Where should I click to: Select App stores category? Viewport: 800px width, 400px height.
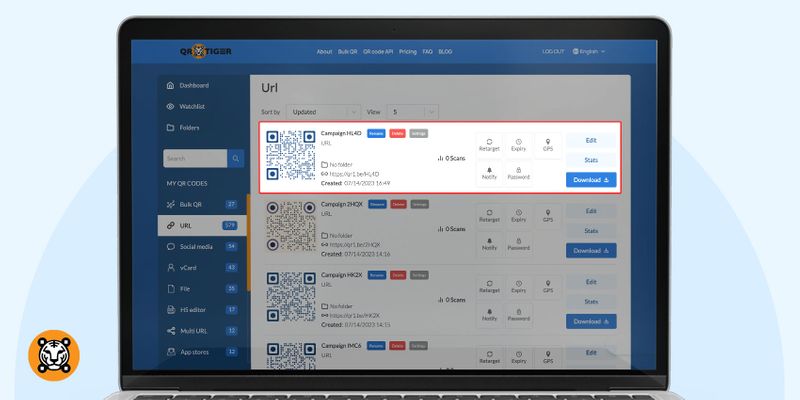pyautogui.click(x=202, y=352)
